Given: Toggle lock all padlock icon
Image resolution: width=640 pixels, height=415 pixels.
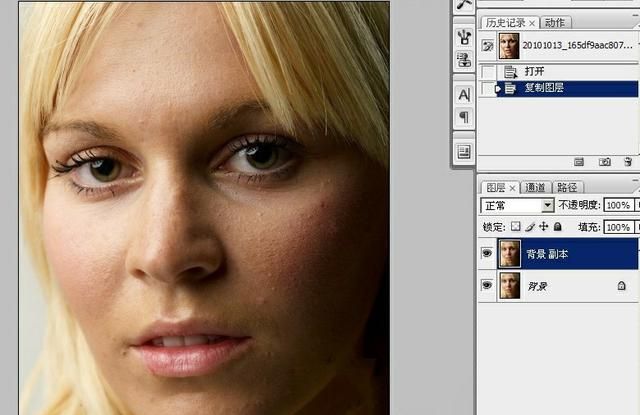Looking at the screenshot, I should click(558, 226).
